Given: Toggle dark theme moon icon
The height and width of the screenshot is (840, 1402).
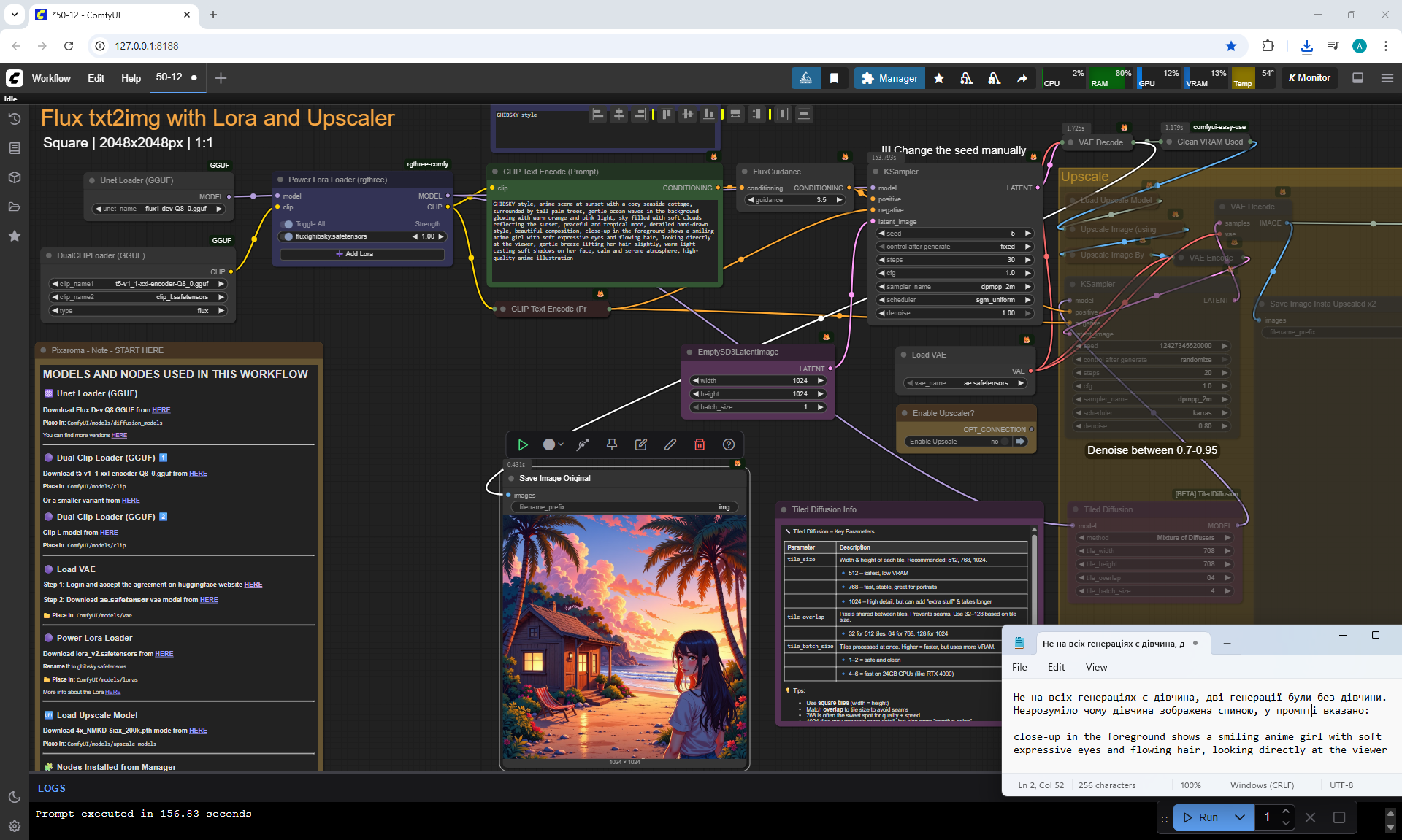Looking at the screenshot, I should (x=14, y=797).
